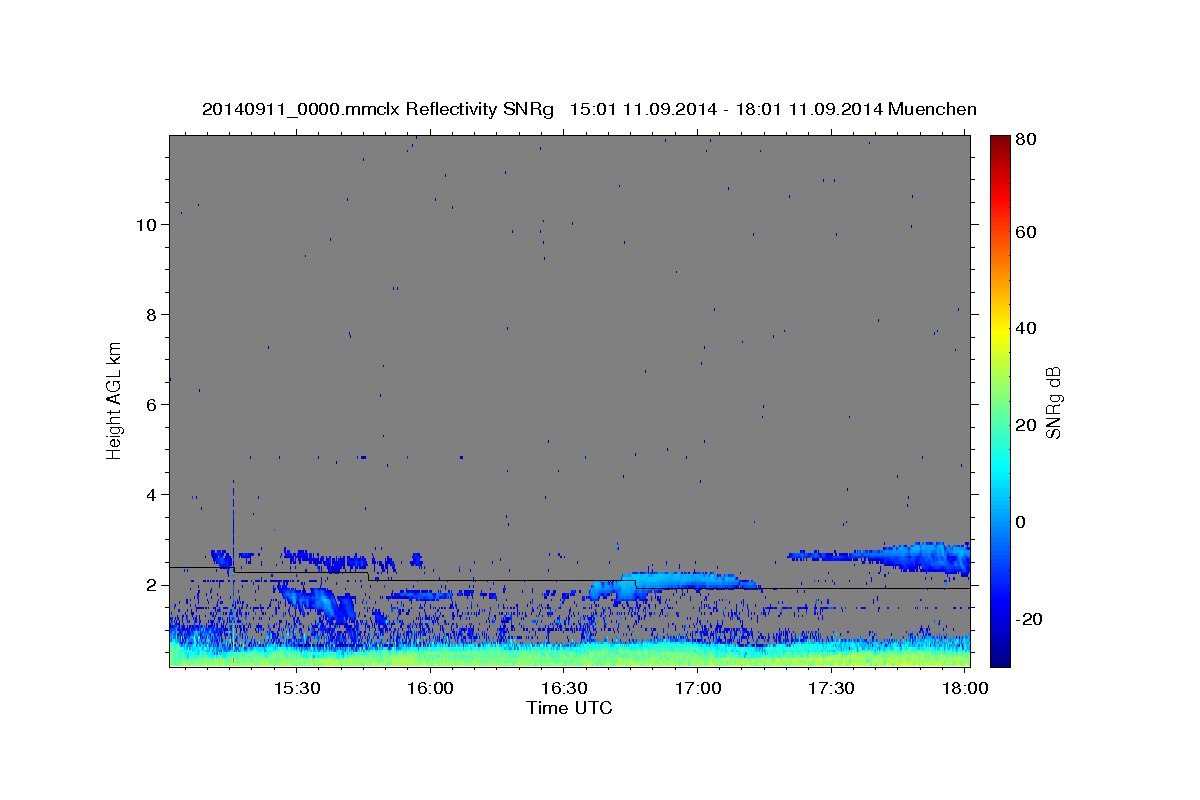Click the colorbar value 0
Image resolution: width=1200 pixels, height=800 pixels.
coord(1021,522)
